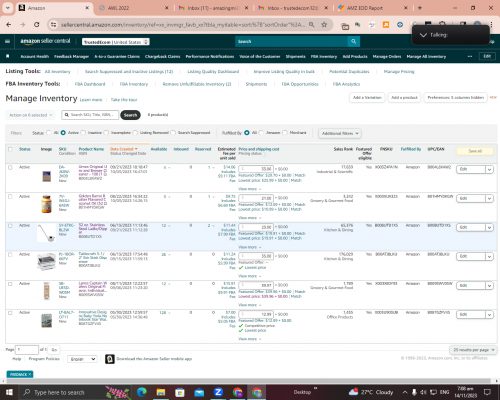Open File Explorer from the taskbar

(161, 392)
